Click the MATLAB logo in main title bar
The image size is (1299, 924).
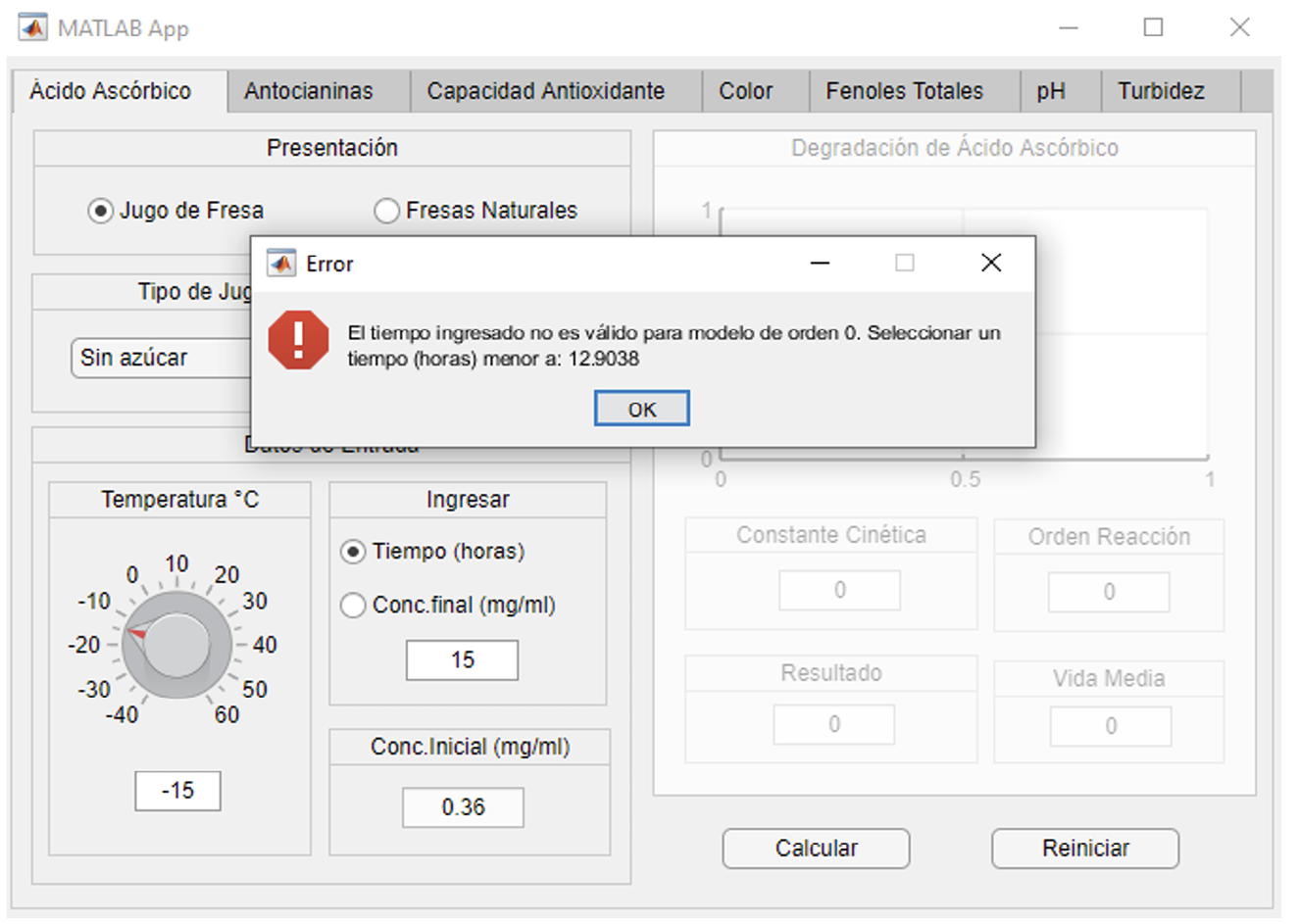tap(33, 27)
